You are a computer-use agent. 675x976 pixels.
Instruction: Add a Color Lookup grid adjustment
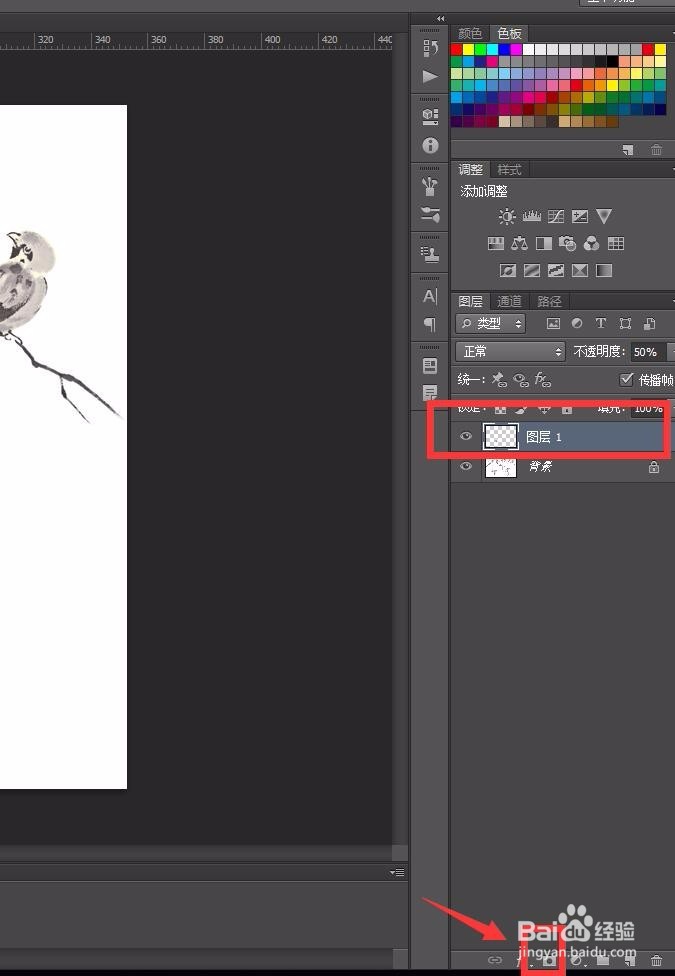coord(616,243)
